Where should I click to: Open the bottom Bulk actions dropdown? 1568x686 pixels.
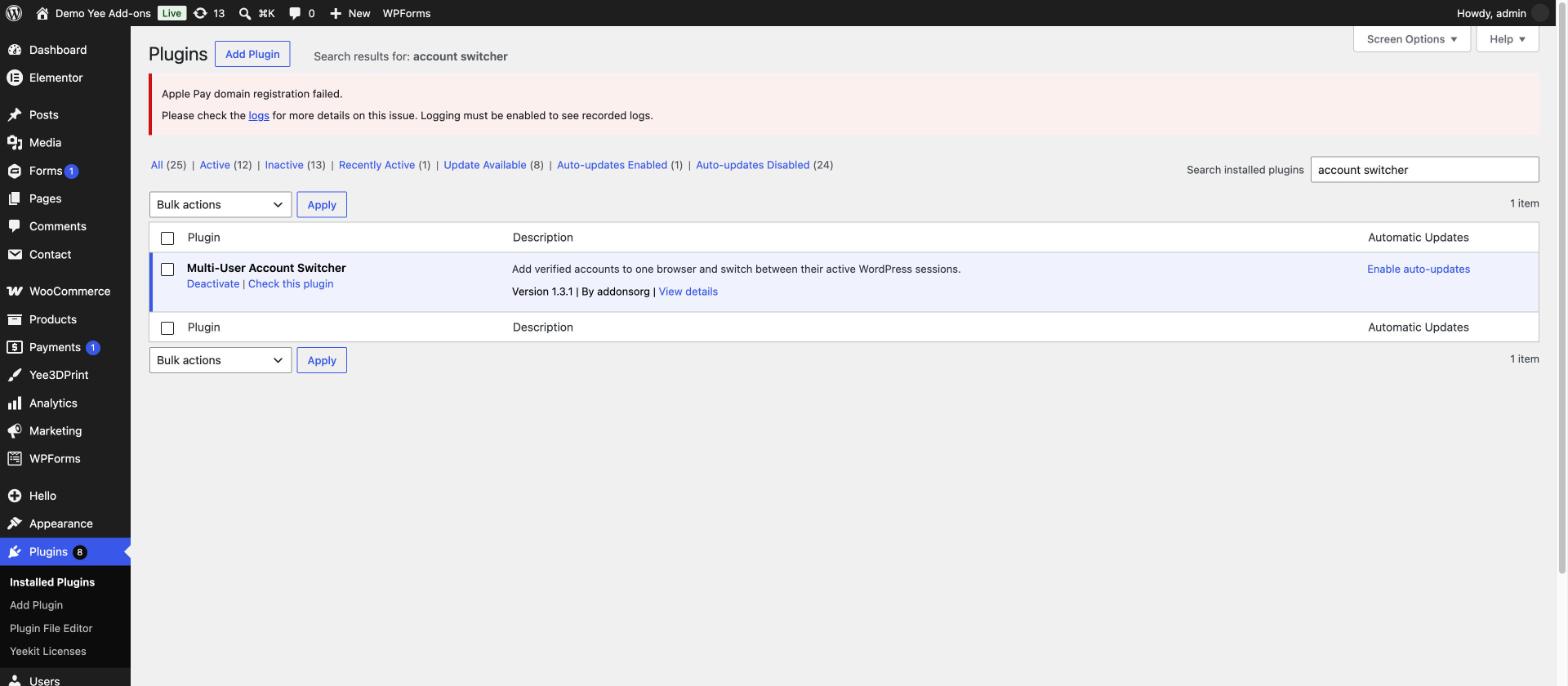click(220, 360)
